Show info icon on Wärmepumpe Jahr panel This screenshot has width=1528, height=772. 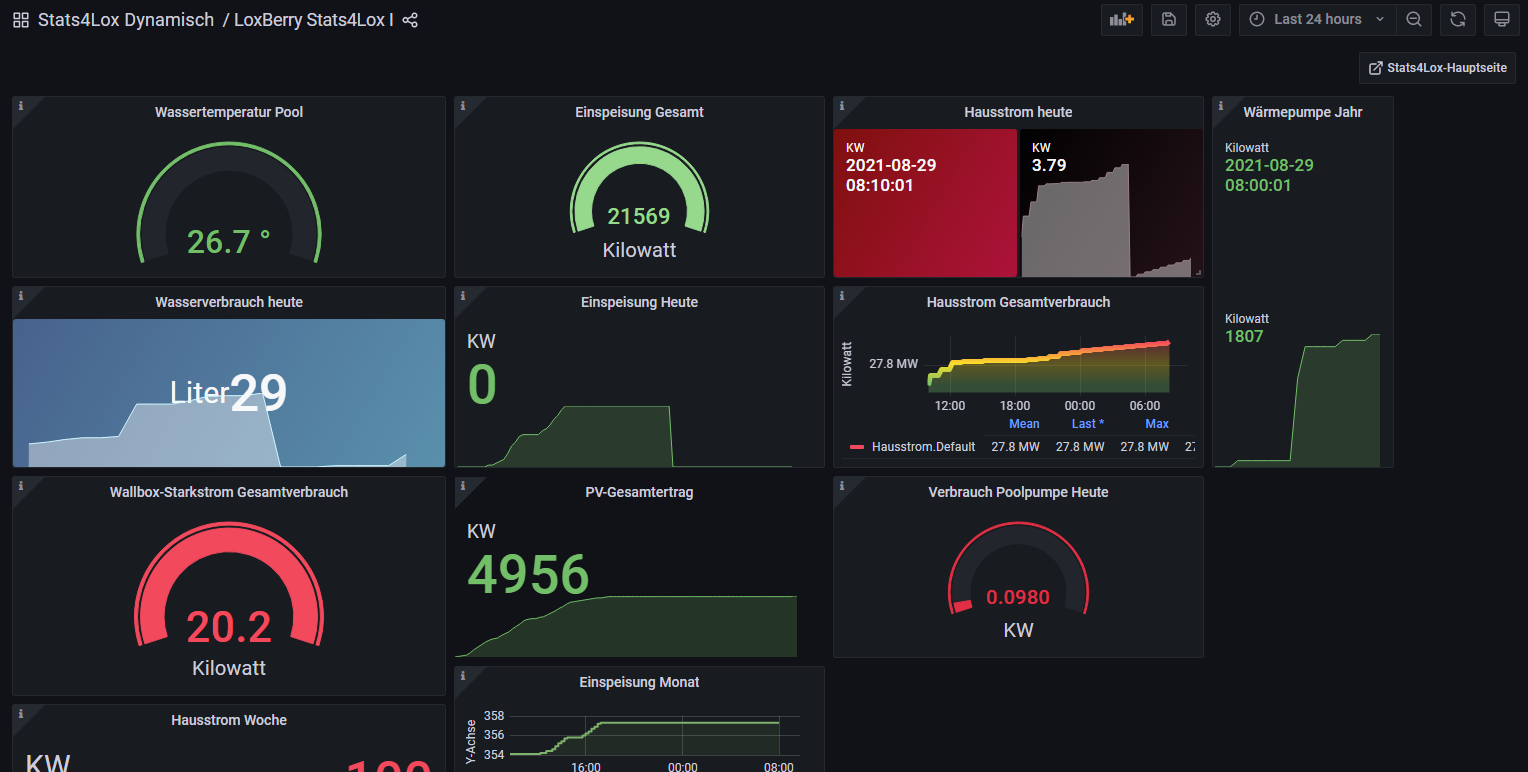point(1221,105)
